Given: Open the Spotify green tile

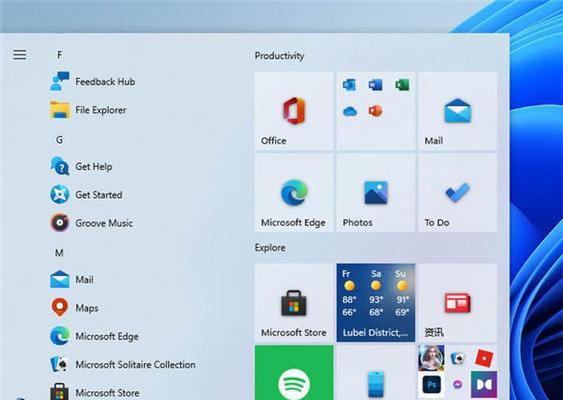Looking at the screenshot, I should (294, 373).
